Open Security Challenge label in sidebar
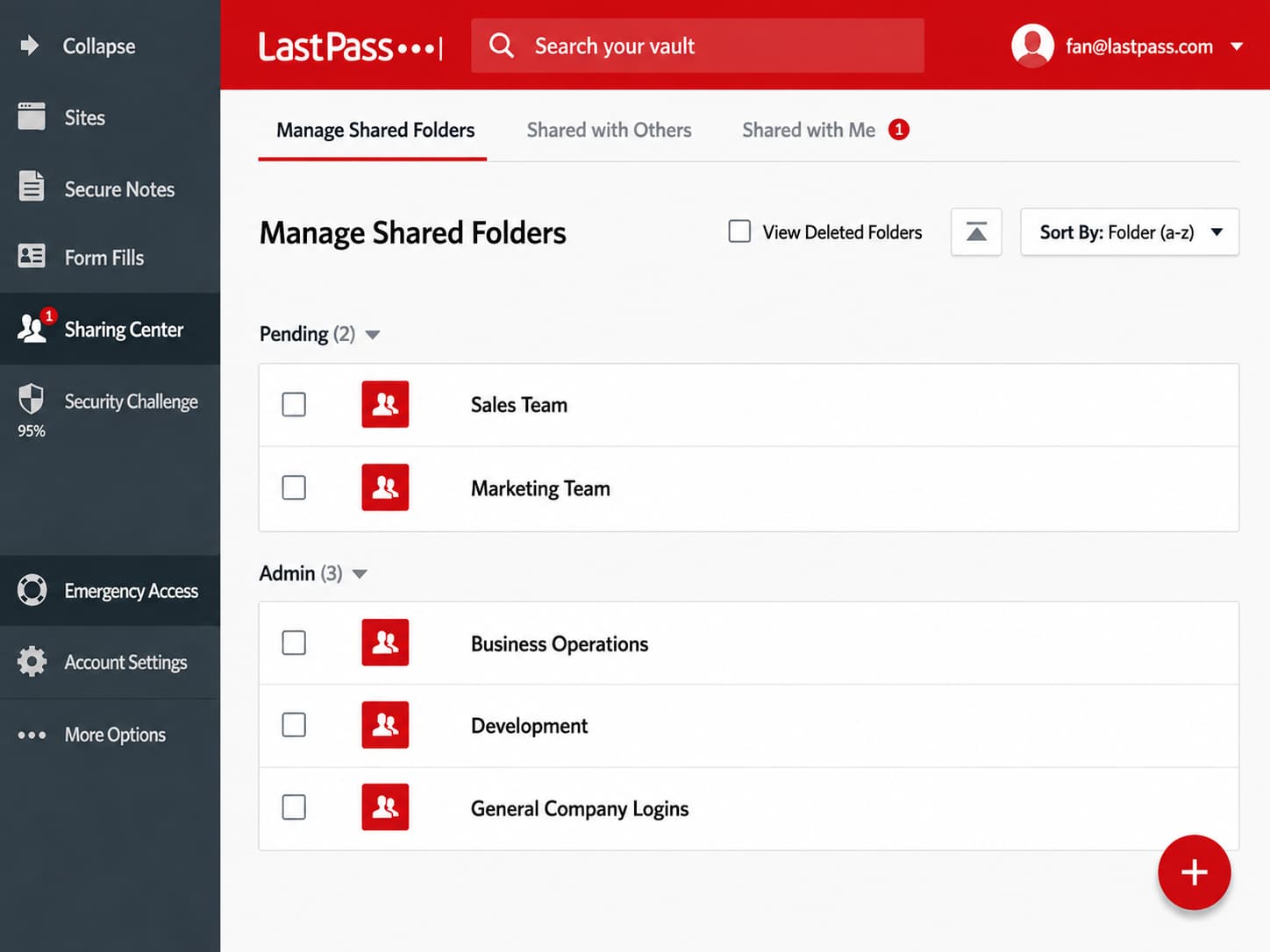1270x952 pixels. (x=131, y=401)
